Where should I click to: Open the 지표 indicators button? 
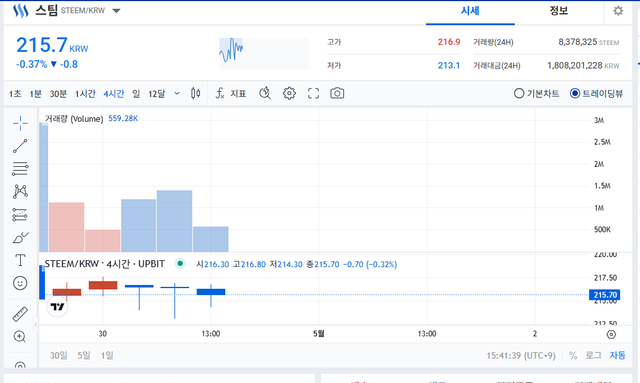click(x=231, y=94)
